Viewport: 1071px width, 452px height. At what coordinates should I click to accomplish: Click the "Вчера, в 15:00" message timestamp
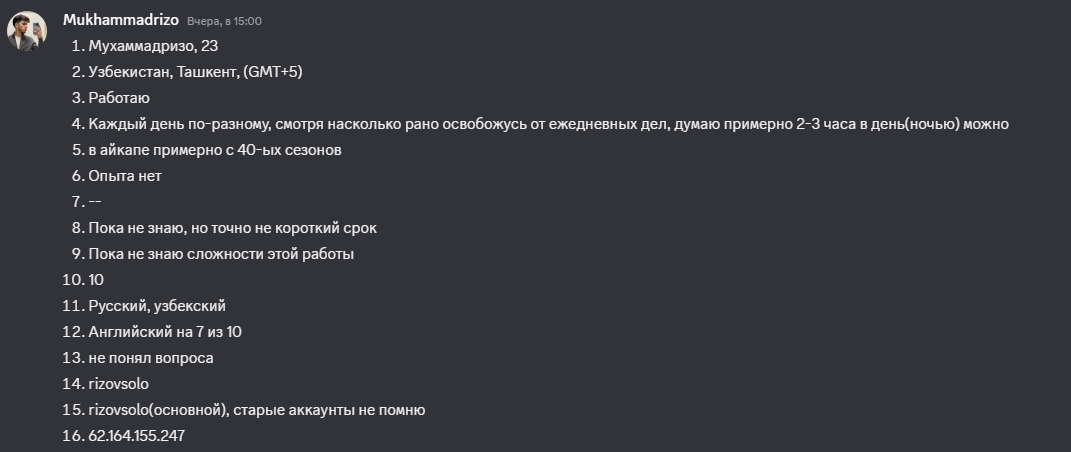tap(225, 21)
